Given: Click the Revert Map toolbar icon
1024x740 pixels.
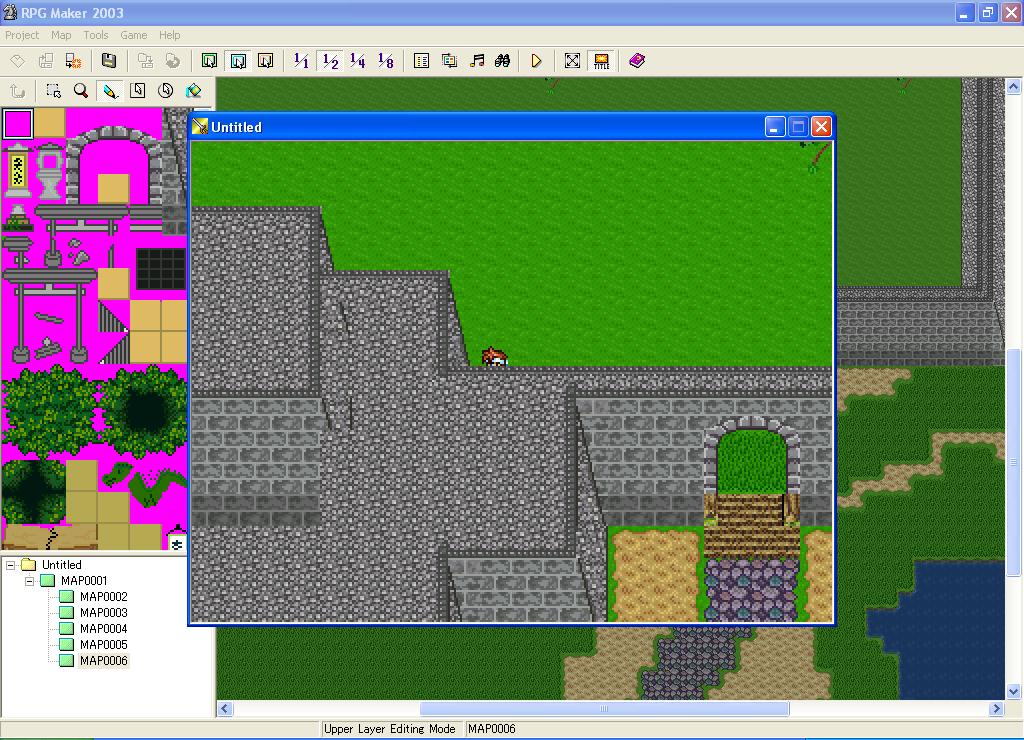Looking at the screenshot, I should point(172,61).
